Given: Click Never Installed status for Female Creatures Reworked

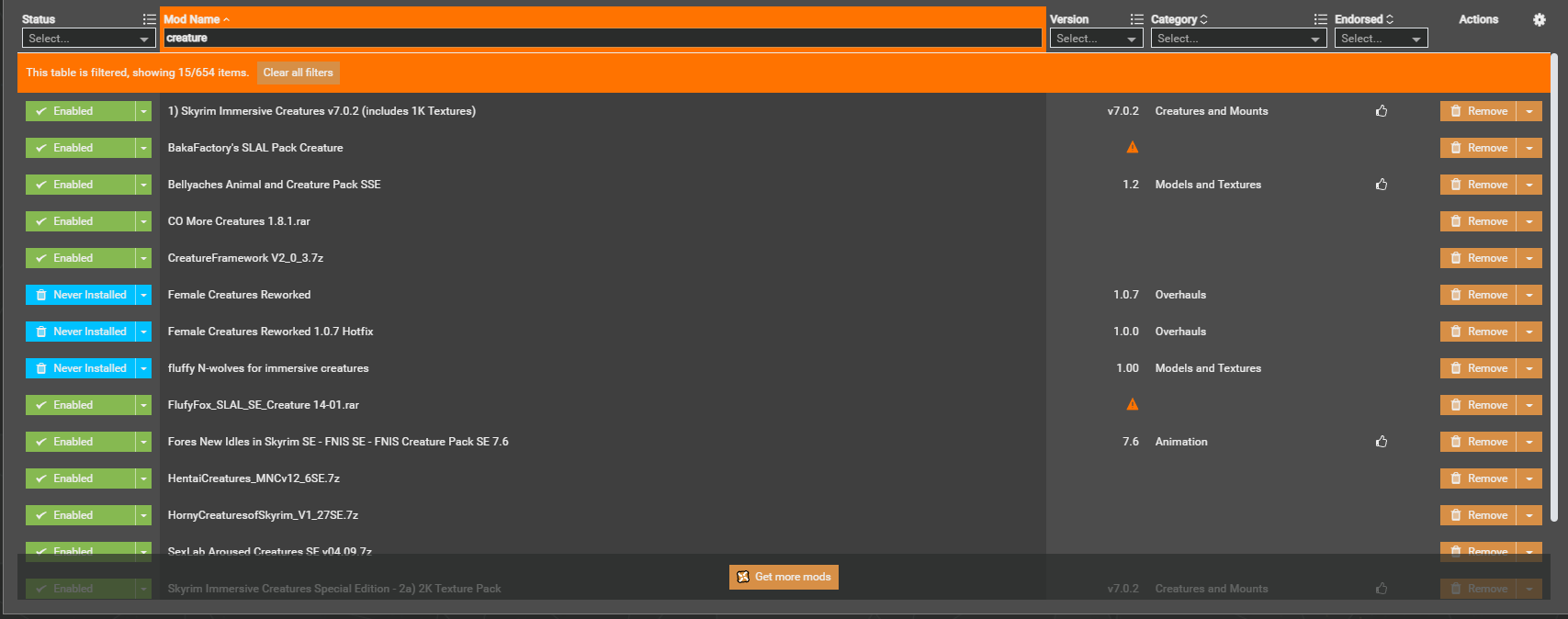Looking at the screenshot, I should point(80,295).
